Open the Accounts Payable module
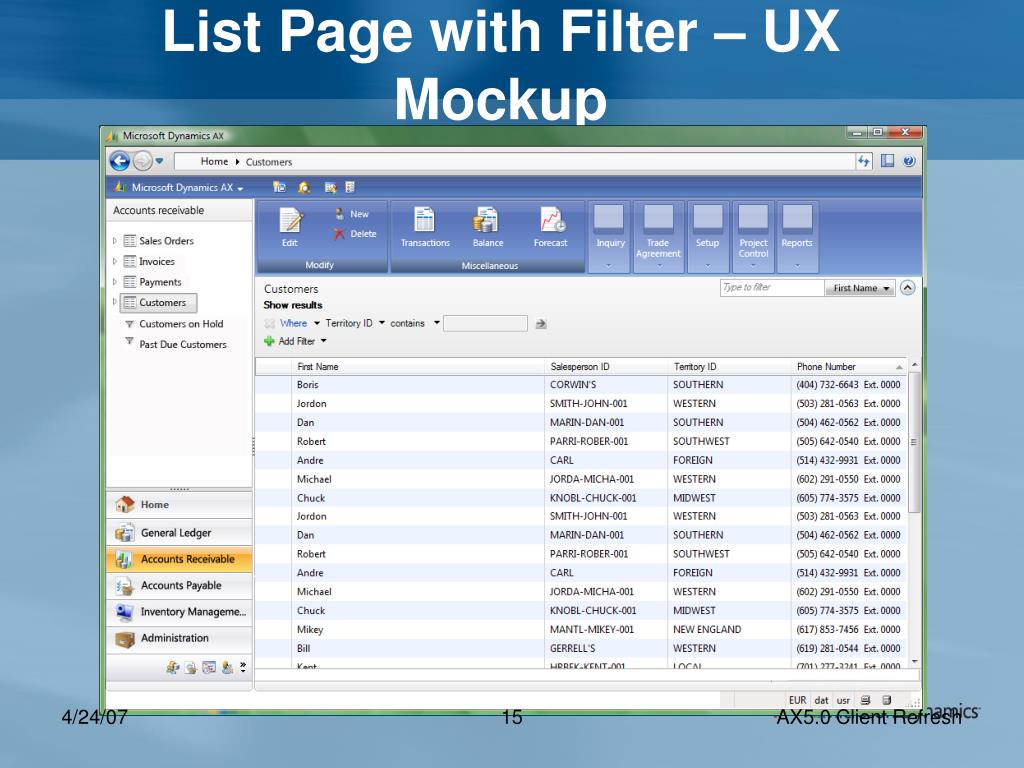 (179, 586)
